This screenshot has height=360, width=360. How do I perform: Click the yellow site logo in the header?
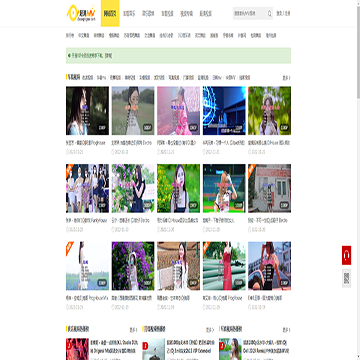tap(80, 13)
